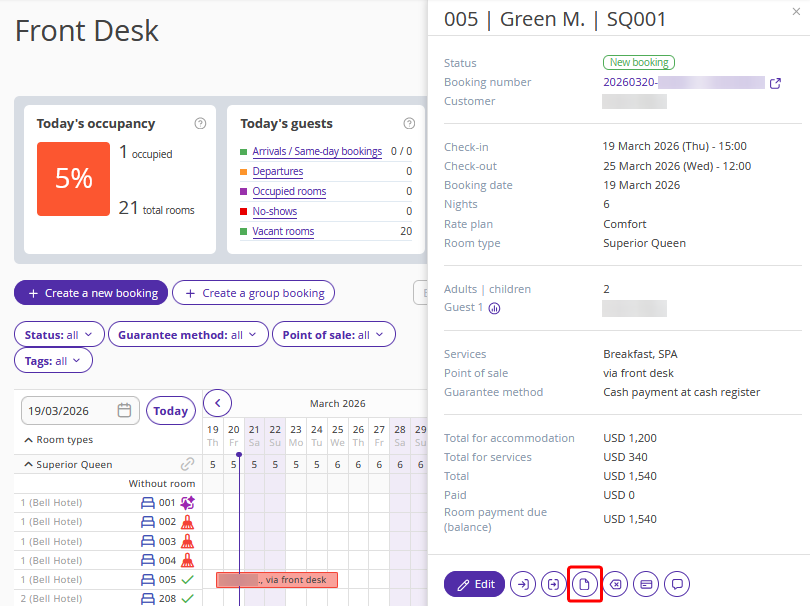Open the booking documents icon
This screenshot has height=606, width=810.
point(584,584)
